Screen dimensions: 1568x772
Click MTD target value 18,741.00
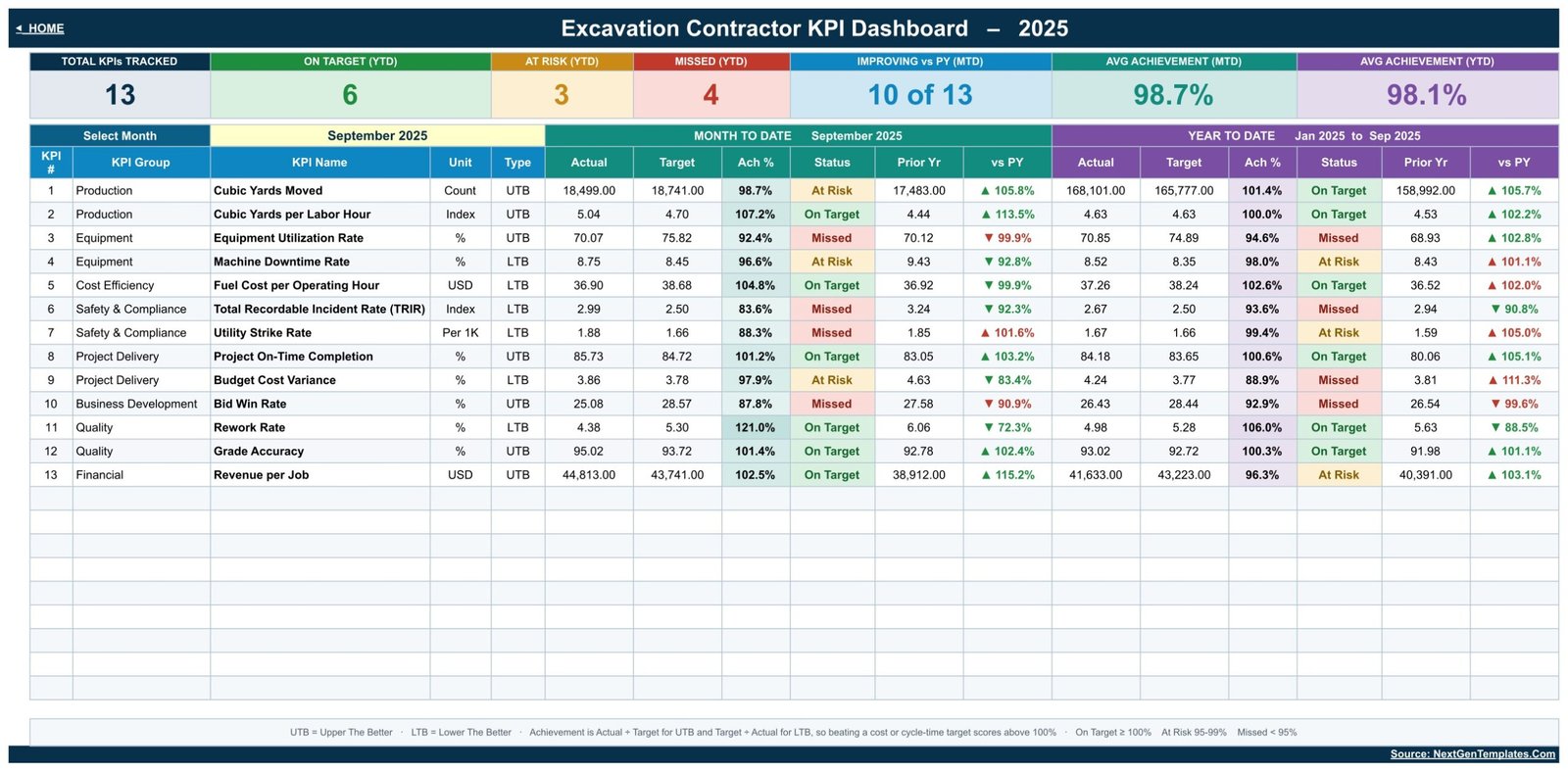click(677, 191)
